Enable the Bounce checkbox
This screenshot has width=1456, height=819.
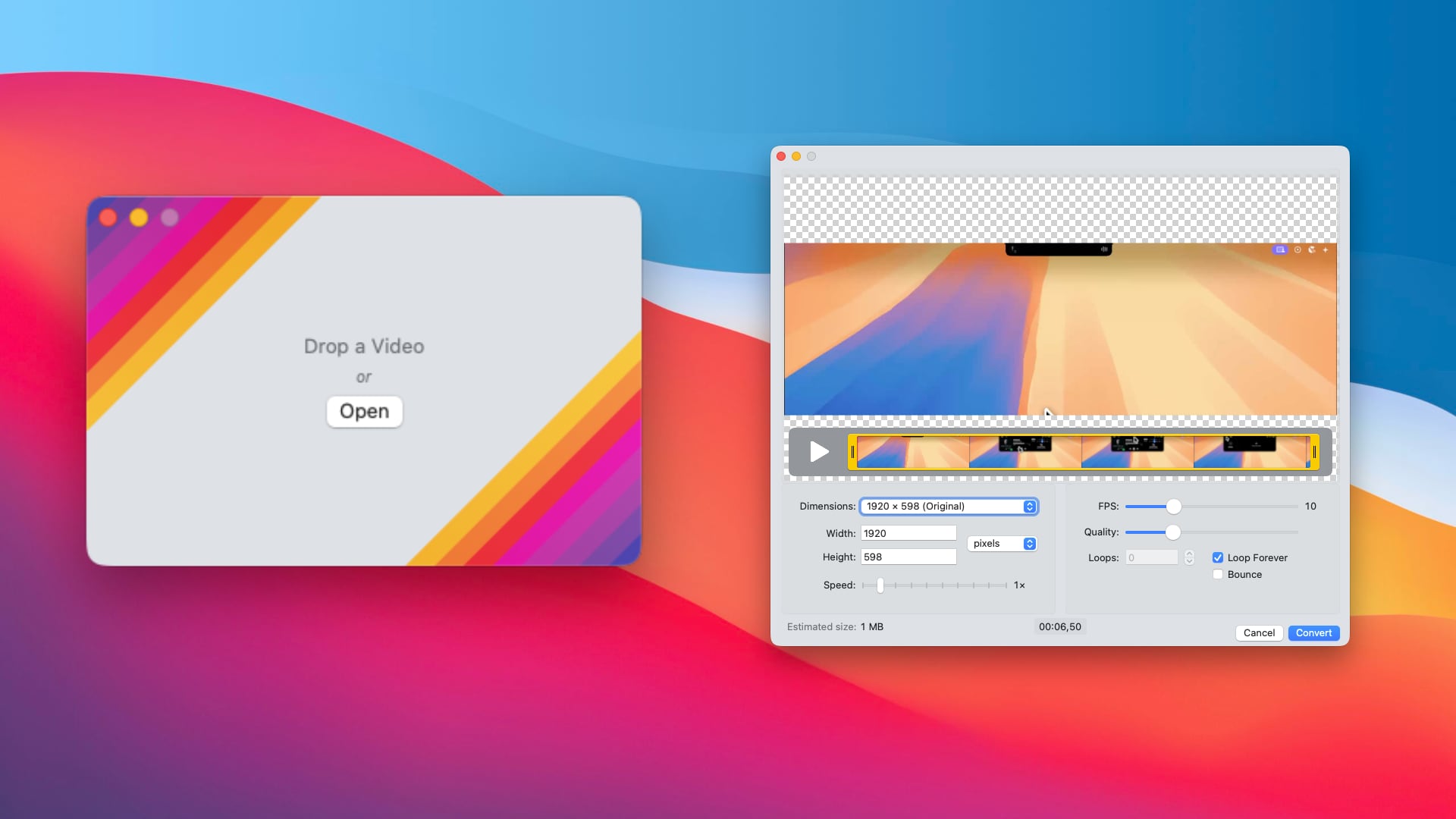(1218, 575)
